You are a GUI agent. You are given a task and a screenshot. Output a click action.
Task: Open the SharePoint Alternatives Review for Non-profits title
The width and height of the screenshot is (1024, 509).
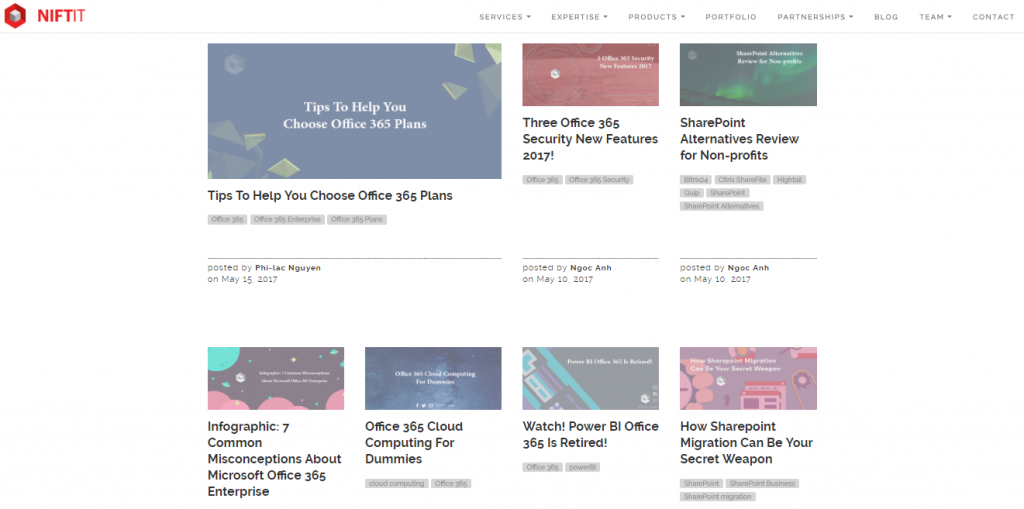coord(739,139)
